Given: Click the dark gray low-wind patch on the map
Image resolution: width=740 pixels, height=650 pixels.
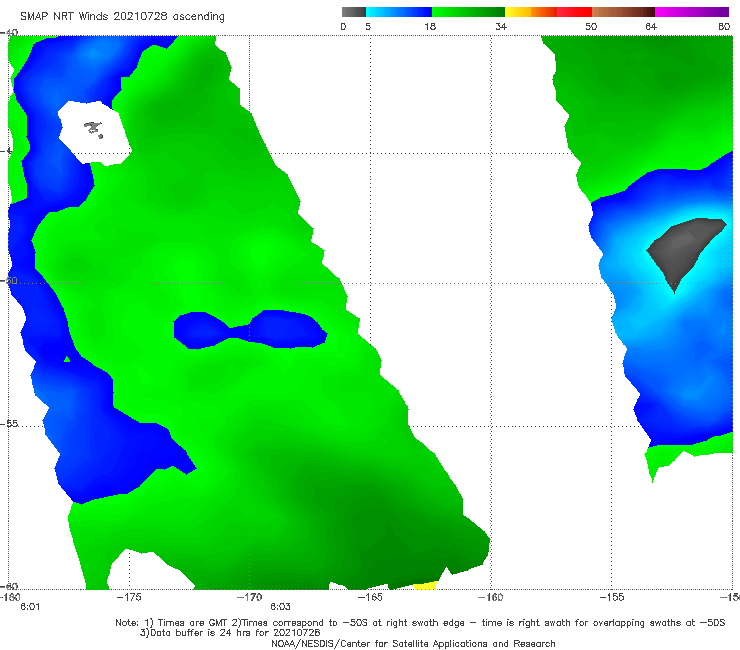Looking at the screenshot, I should coord(682,248).
